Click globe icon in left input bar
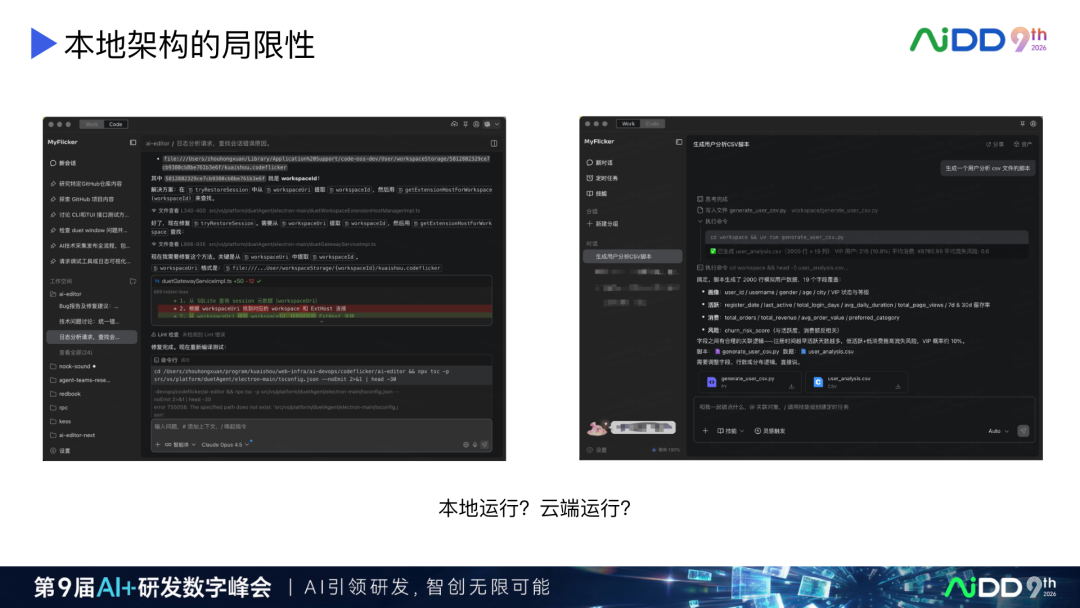The width and height of the screenshot is (1080, 608). (x=466, y=445)
